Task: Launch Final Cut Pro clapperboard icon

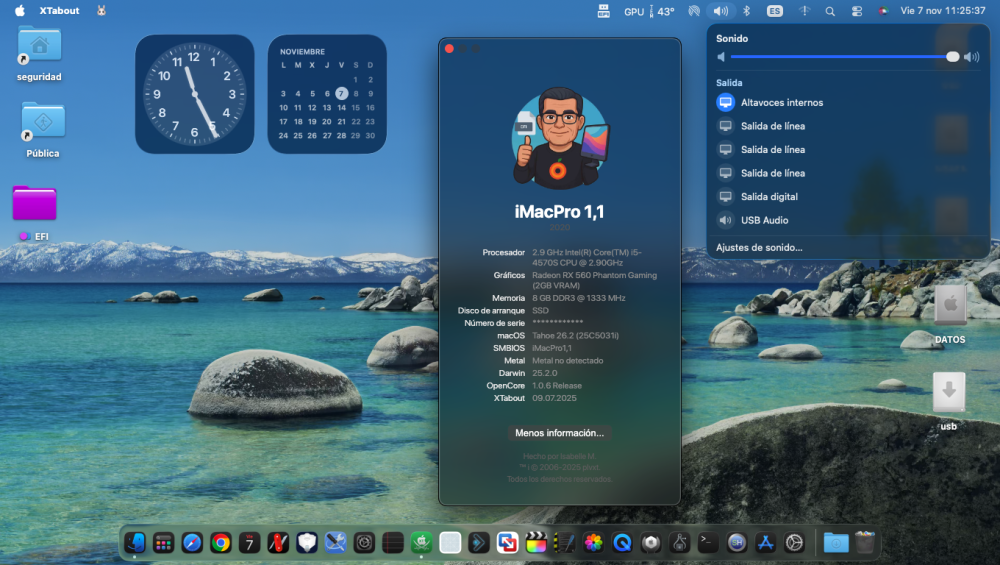Action: [536, 543]
